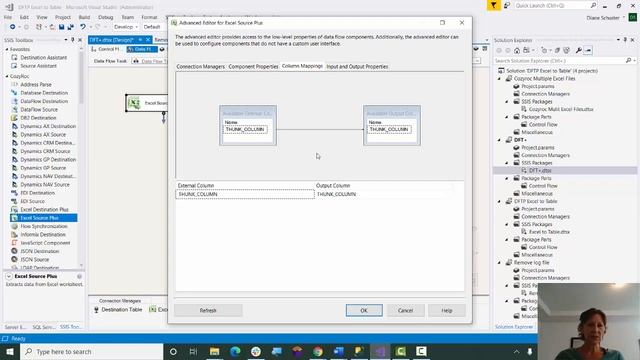Click notifications flag icon in title bar
Screen dimensions: 640x360
point(493,5)
